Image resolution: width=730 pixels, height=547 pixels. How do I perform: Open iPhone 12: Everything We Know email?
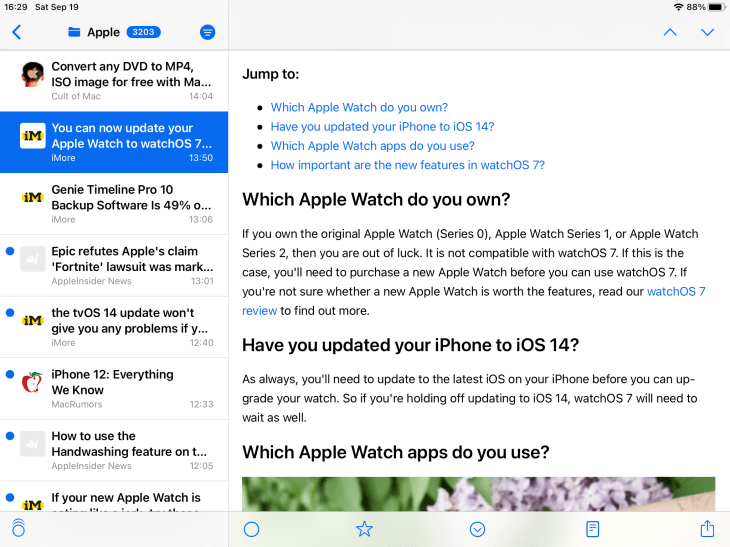[114, 389]
